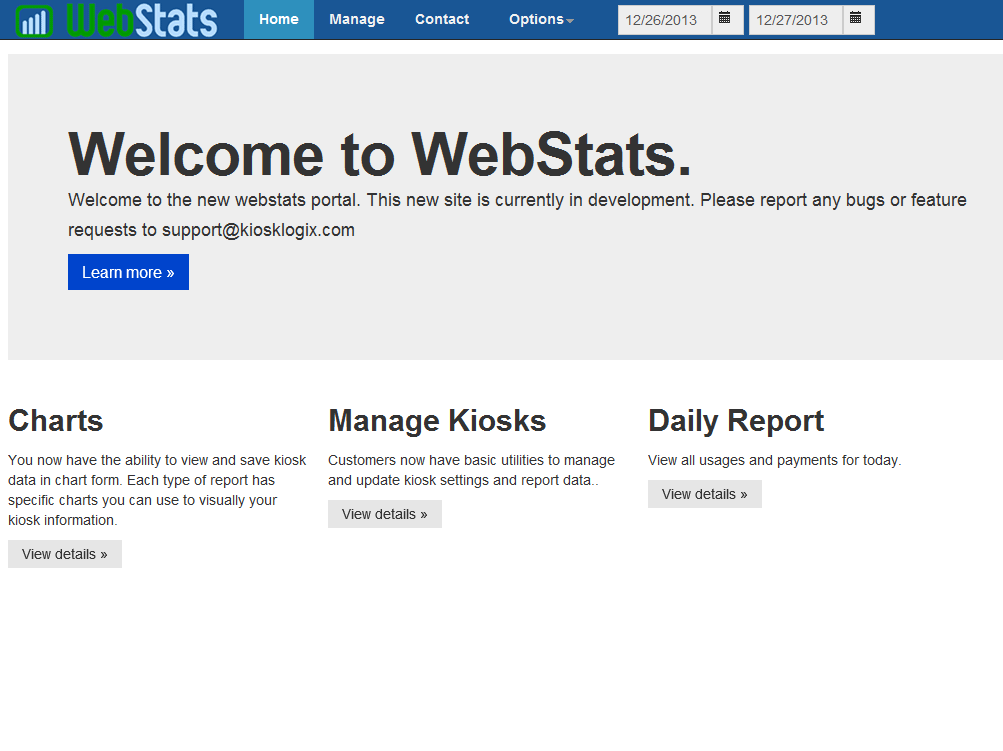Click the WebStats logo text
This screenshot has width=1003, height=751.
click(142, 20)
